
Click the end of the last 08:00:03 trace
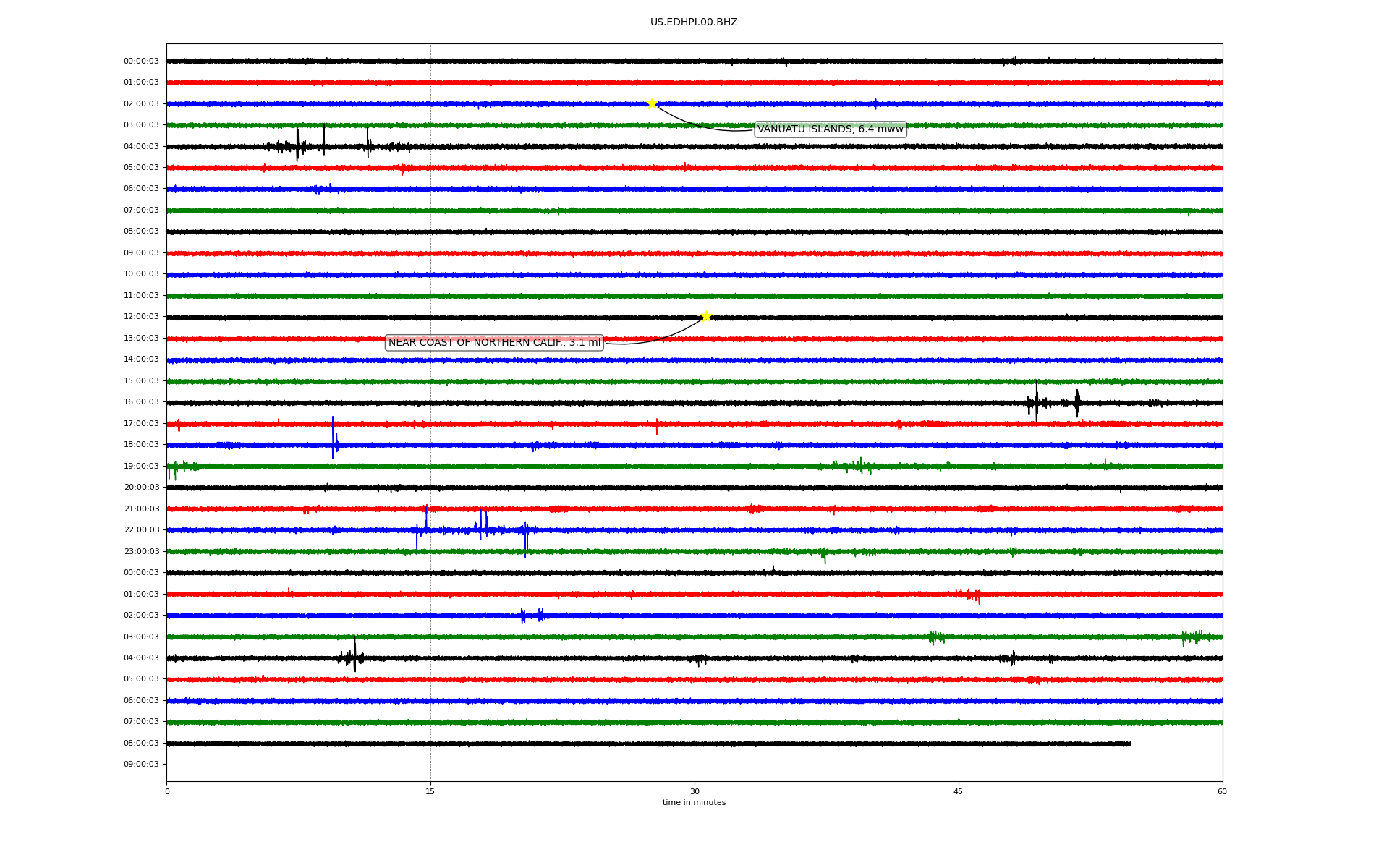point(1130,744)
